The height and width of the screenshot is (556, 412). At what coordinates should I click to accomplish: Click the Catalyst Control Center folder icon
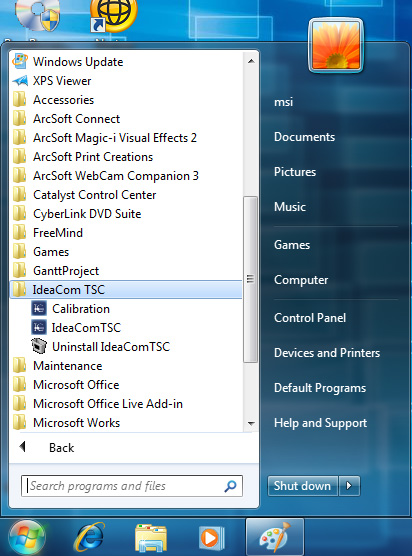[20, 195]
